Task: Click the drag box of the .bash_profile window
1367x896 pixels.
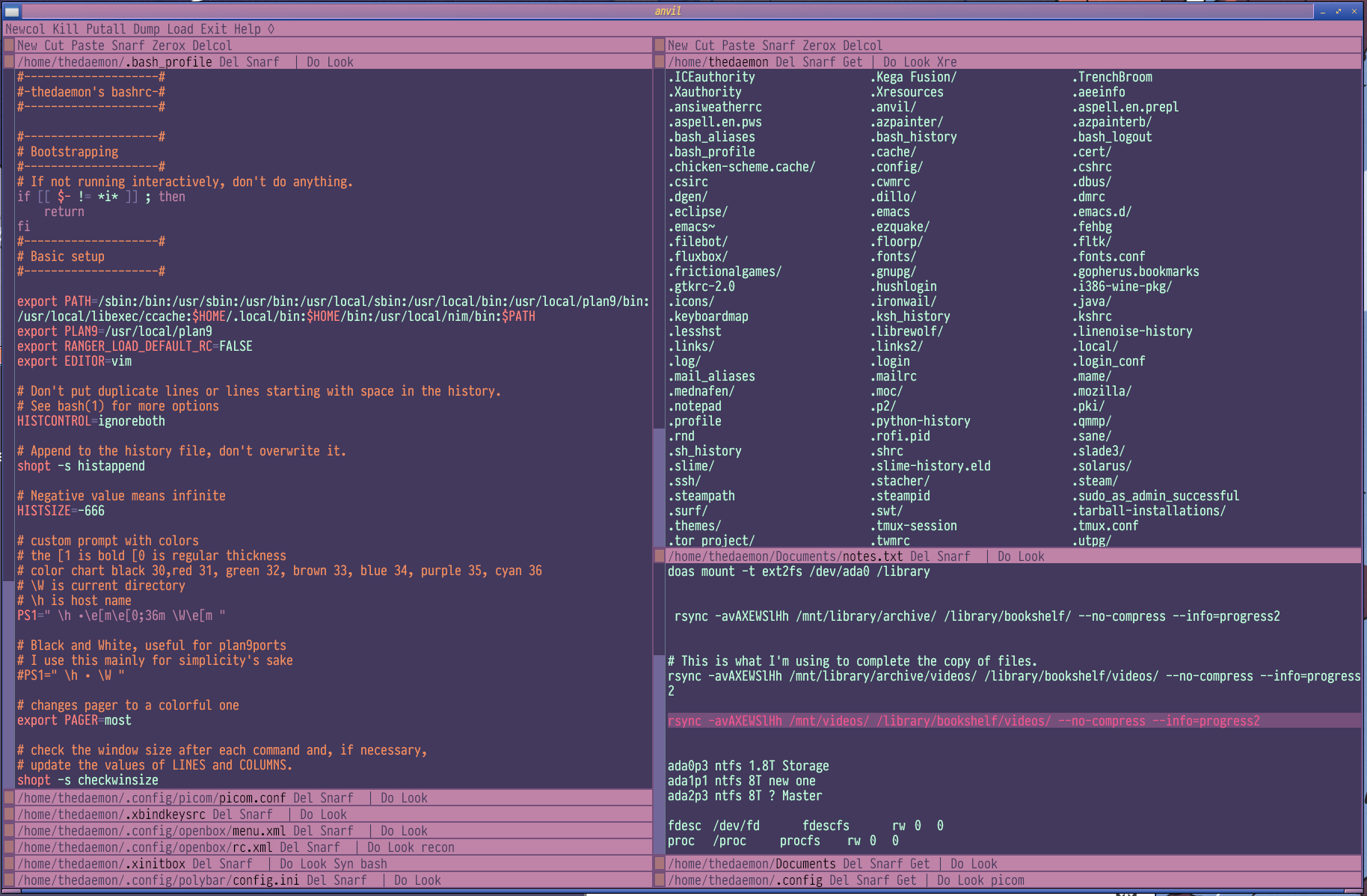Action: (x=9, y=61)
